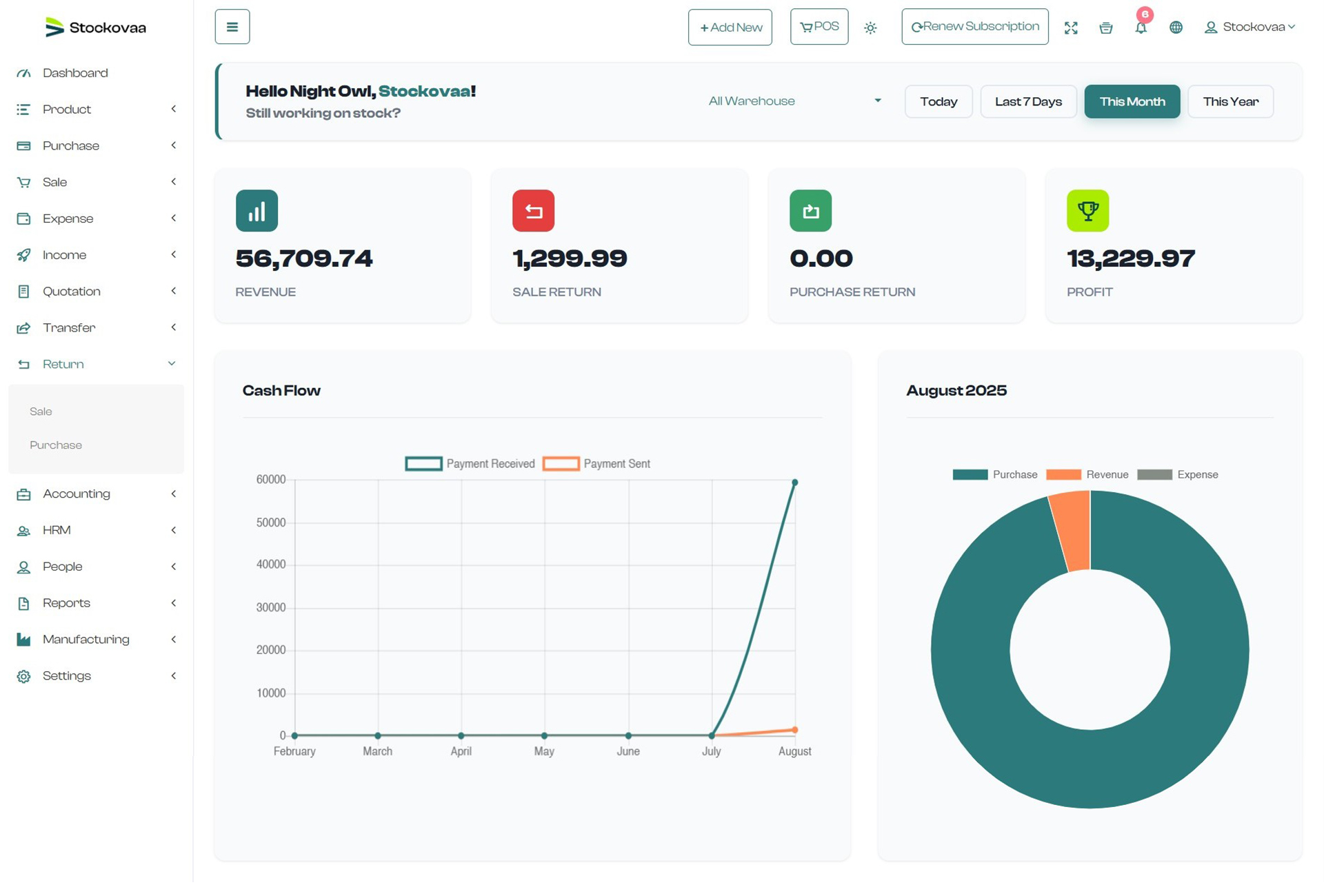Open Purchase under Return submenu

tap(56, 445)
